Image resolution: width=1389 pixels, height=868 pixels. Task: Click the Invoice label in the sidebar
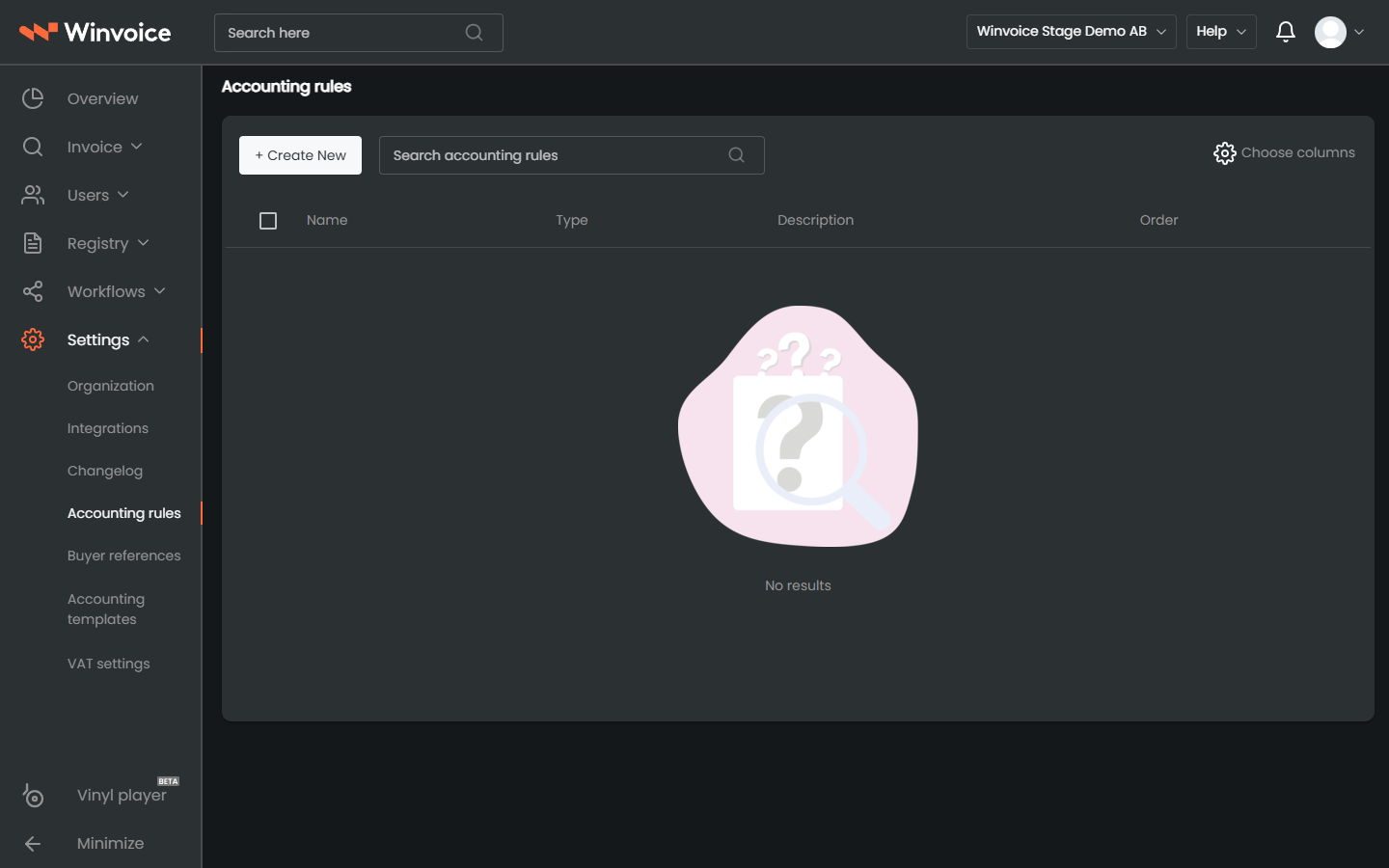95,147
